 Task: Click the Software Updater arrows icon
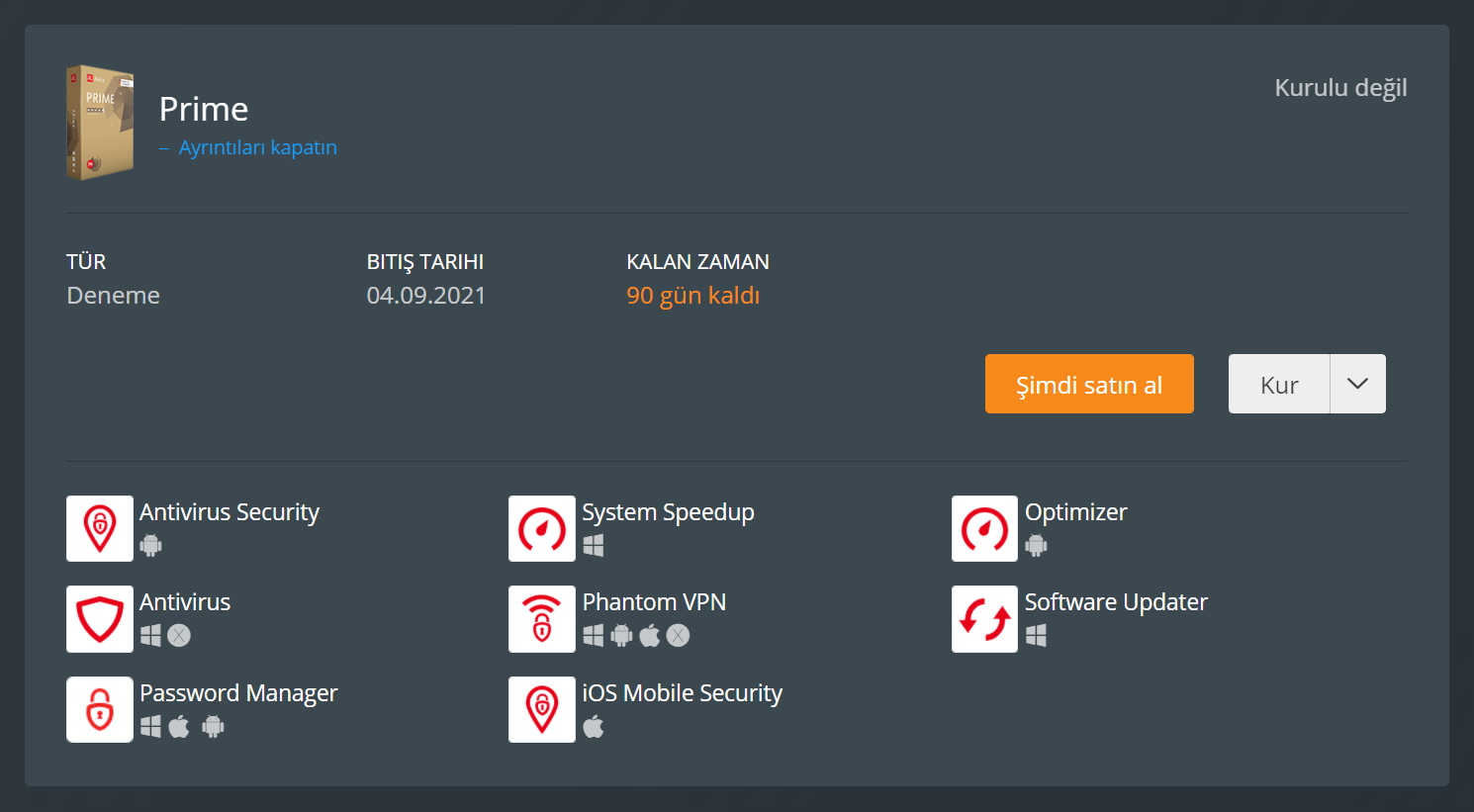tap(984, 619)
